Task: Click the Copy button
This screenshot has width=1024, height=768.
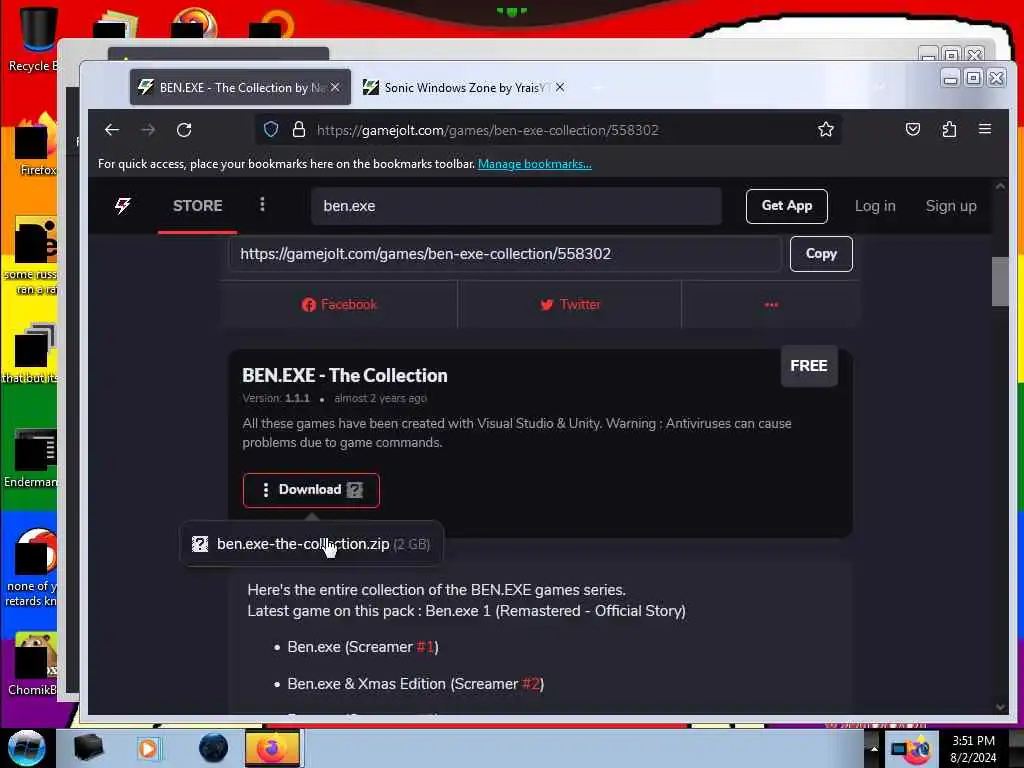Action: [x=821, y=253]
